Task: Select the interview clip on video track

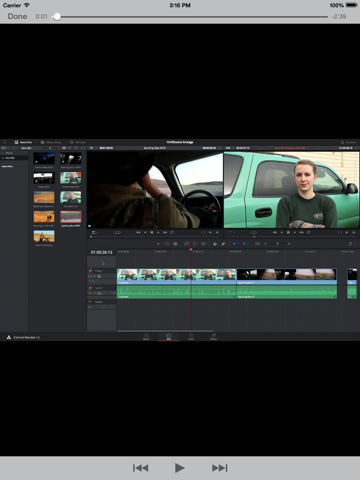Action: click(x=177, y=276)
